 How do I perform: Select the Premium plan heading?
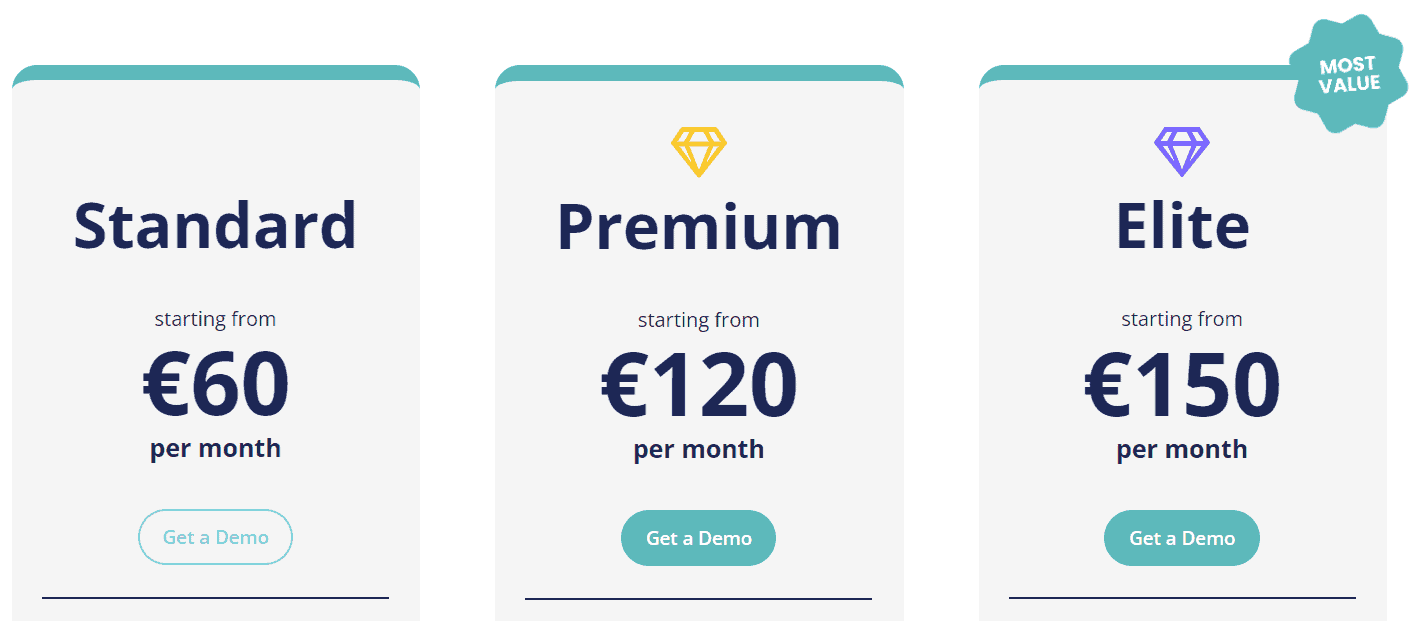point(698,225)
